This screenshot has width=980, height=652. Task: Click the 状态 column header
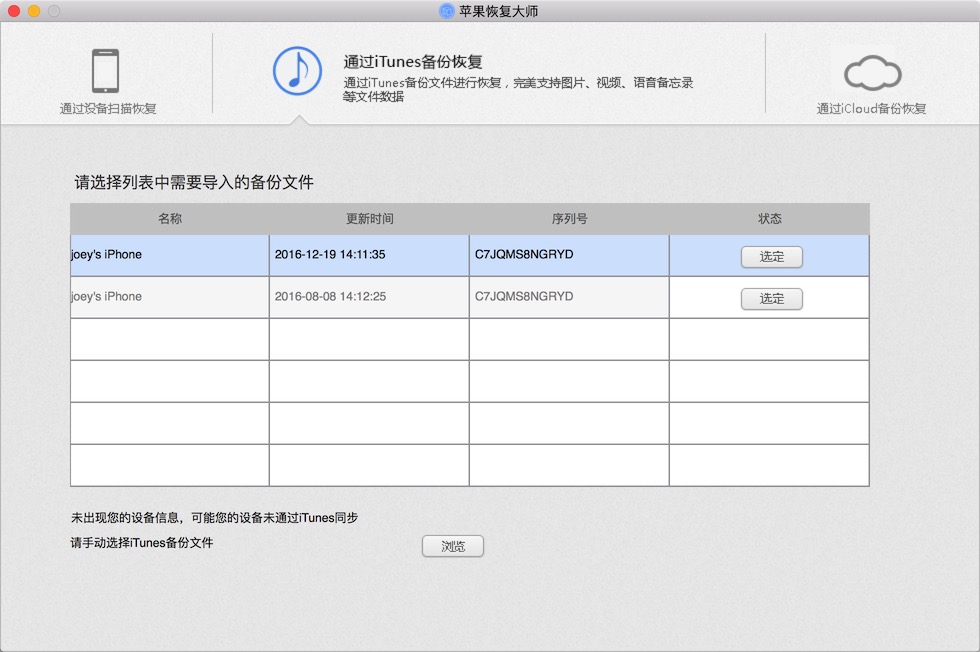pos(769,219)
